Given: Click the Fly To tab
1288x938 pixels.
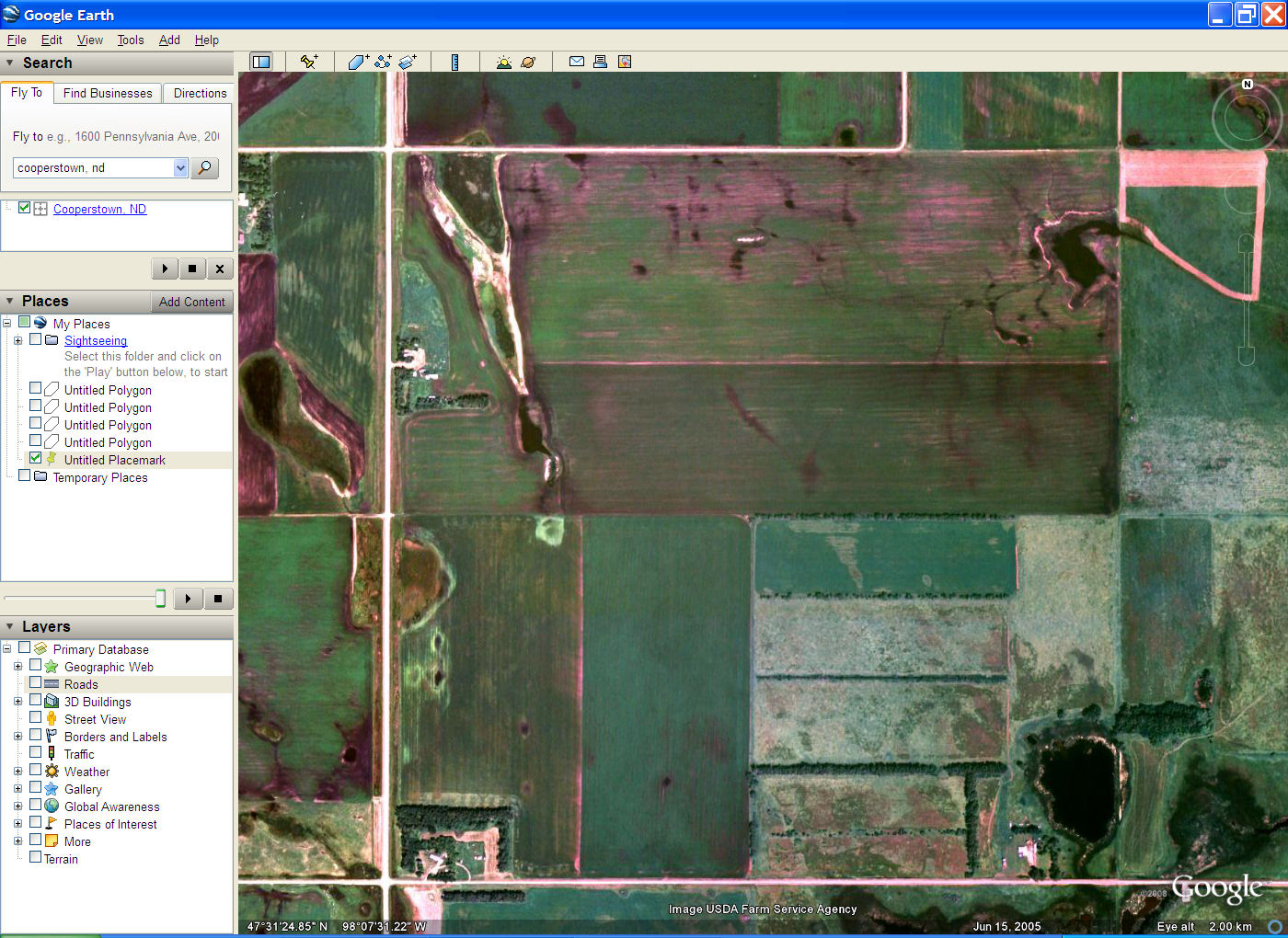Looking at the screenshot, I should (x=27, y=92).
